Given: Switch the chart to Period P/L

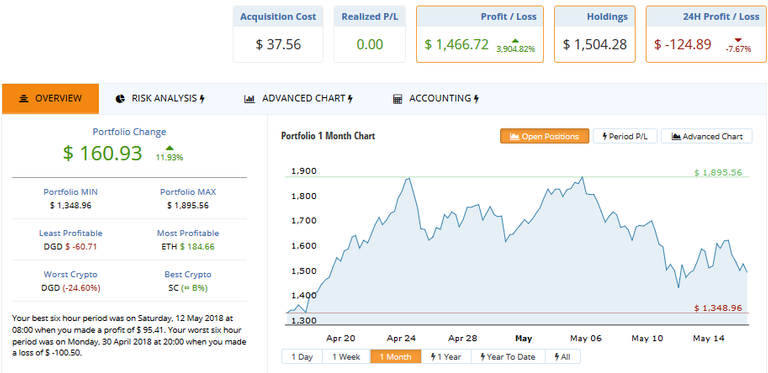Looking at the screenshot, I should tap(625, 137).
